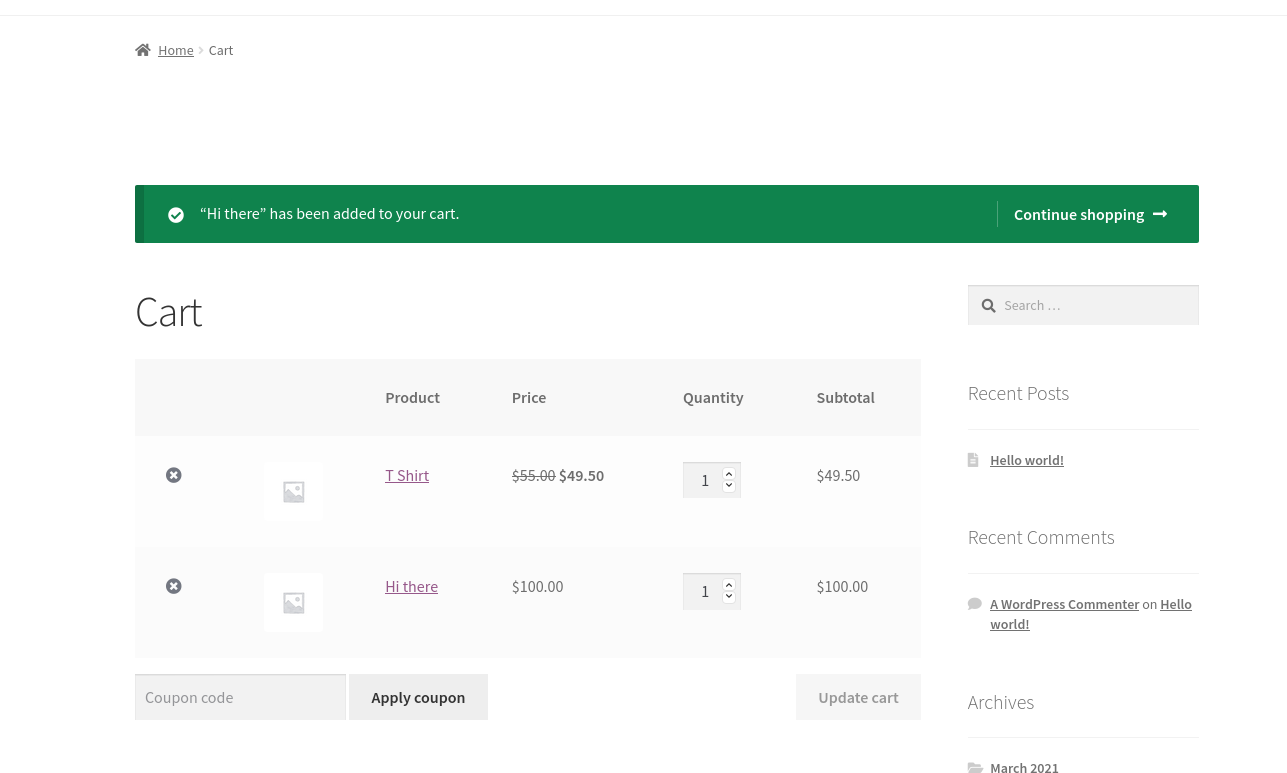Open Hello world! link in Recent Comments
1287x773 pixels.
(1176, 604)
